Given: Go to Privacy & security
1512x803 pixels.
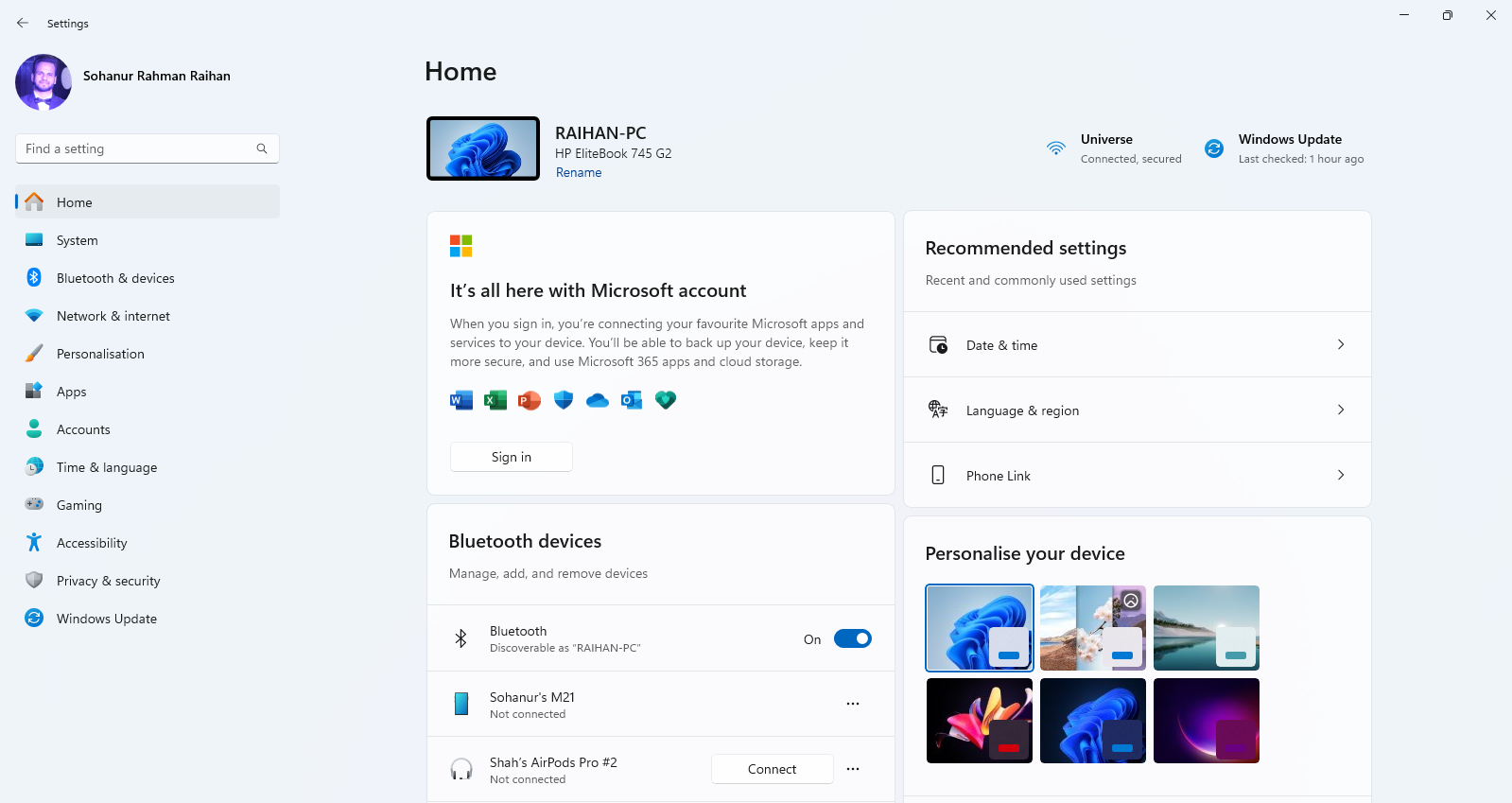Looking at the screenshot, I should [148, 581].
